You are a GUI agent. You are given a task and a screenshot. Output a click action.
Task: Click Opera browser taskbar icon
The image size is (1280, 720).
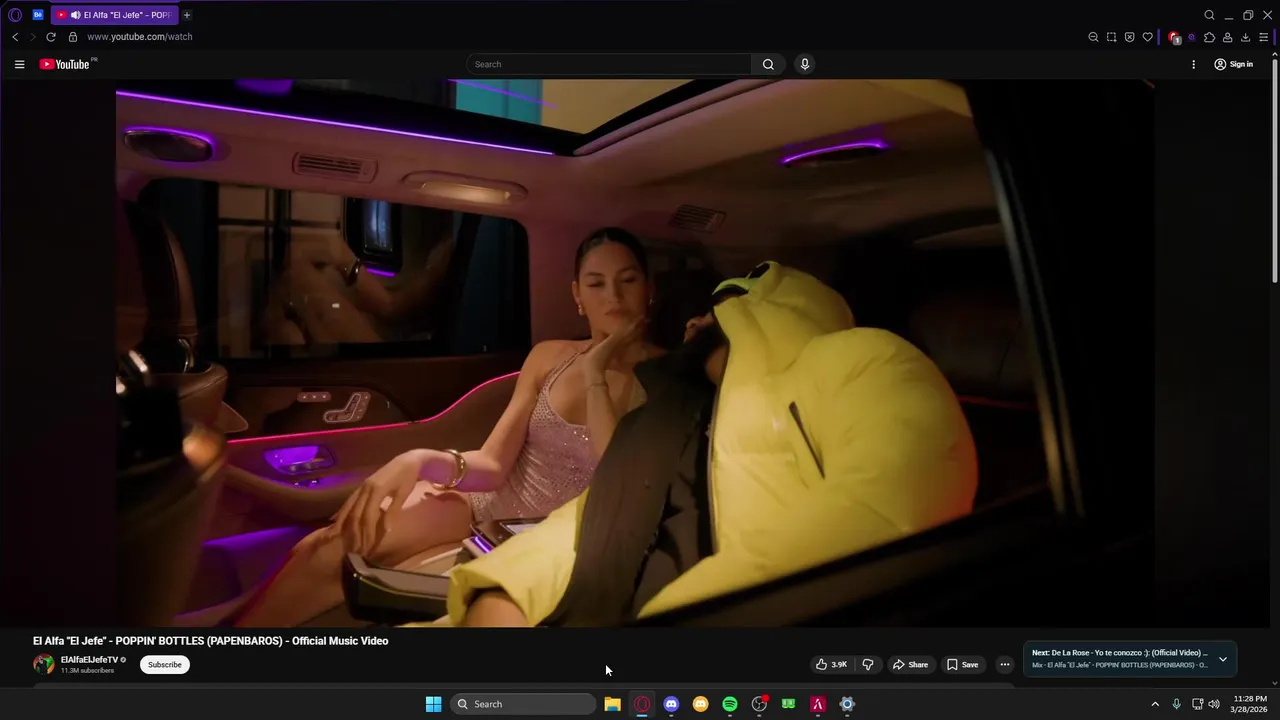pyautogui.click(x=642, y=704)
